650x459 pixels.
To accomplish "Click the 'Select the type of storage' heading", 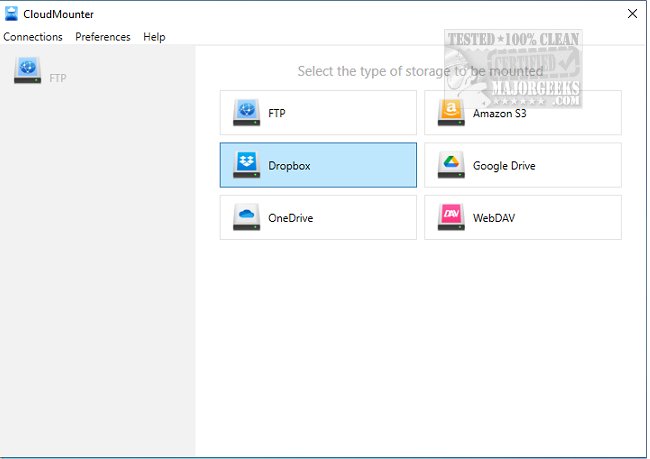I will coord(420,71).
